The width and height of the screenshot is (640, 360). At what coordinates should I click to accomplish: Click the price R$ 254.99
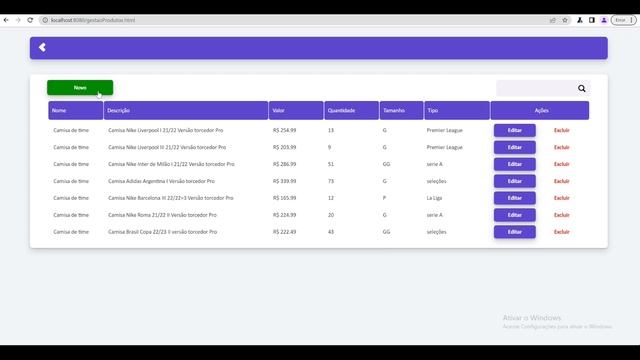point(284,130)
